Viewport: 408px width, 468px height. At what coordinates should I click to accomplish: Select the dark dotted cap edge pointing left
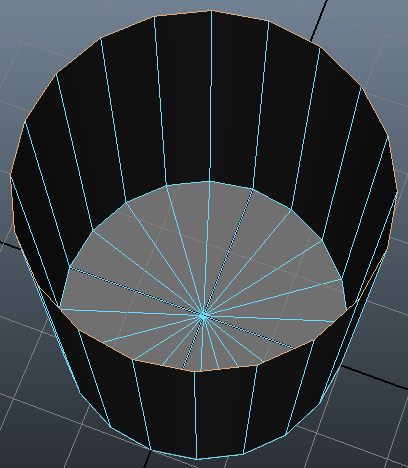pyautogui.click(x=137, y=291)
